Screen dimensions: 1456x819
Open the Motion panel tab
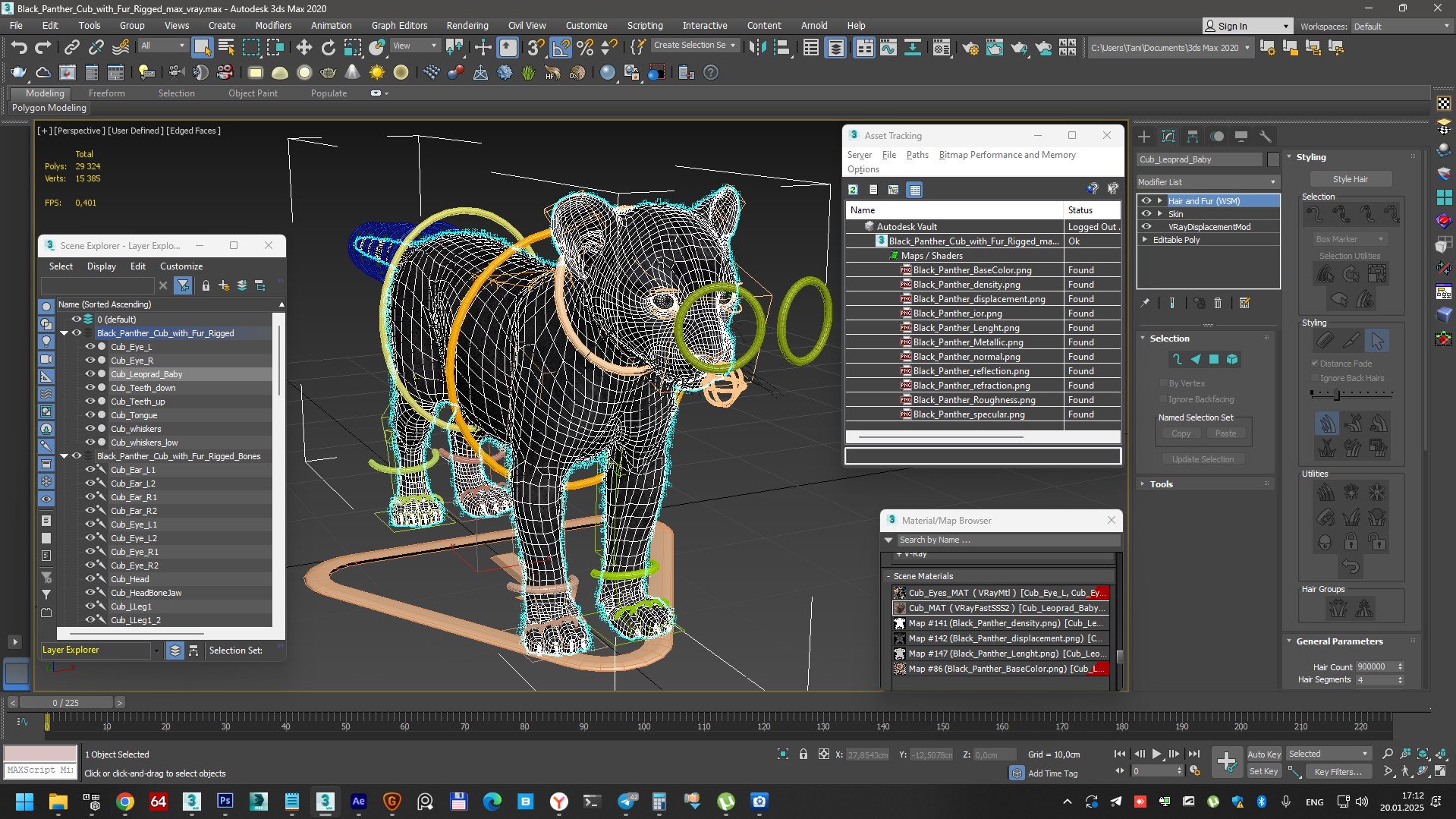coord(1217,137)
